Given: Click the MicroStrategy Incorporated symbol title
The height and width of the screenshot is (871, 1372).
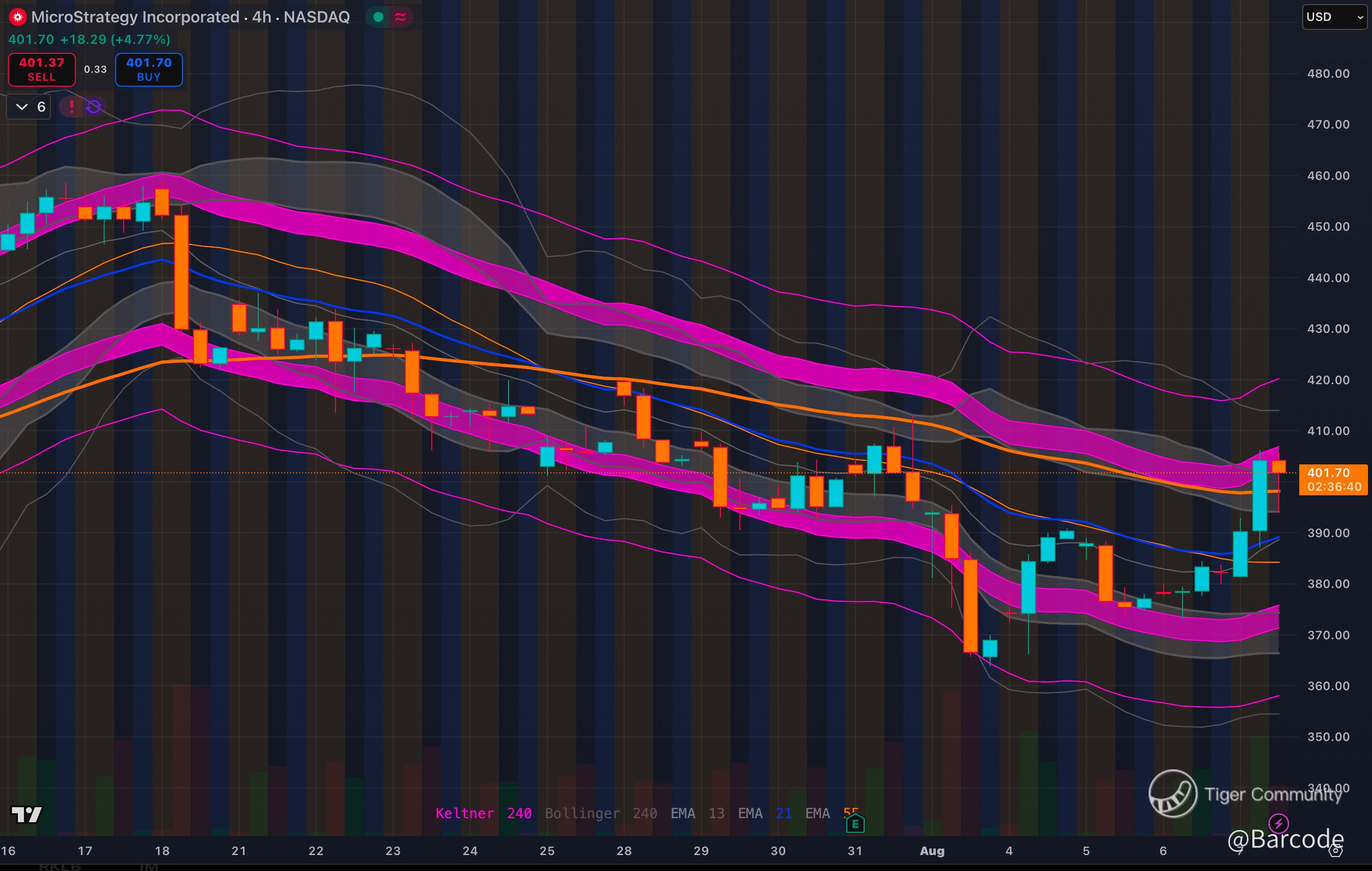Looking at the screenshot, I should click(135, 17).
